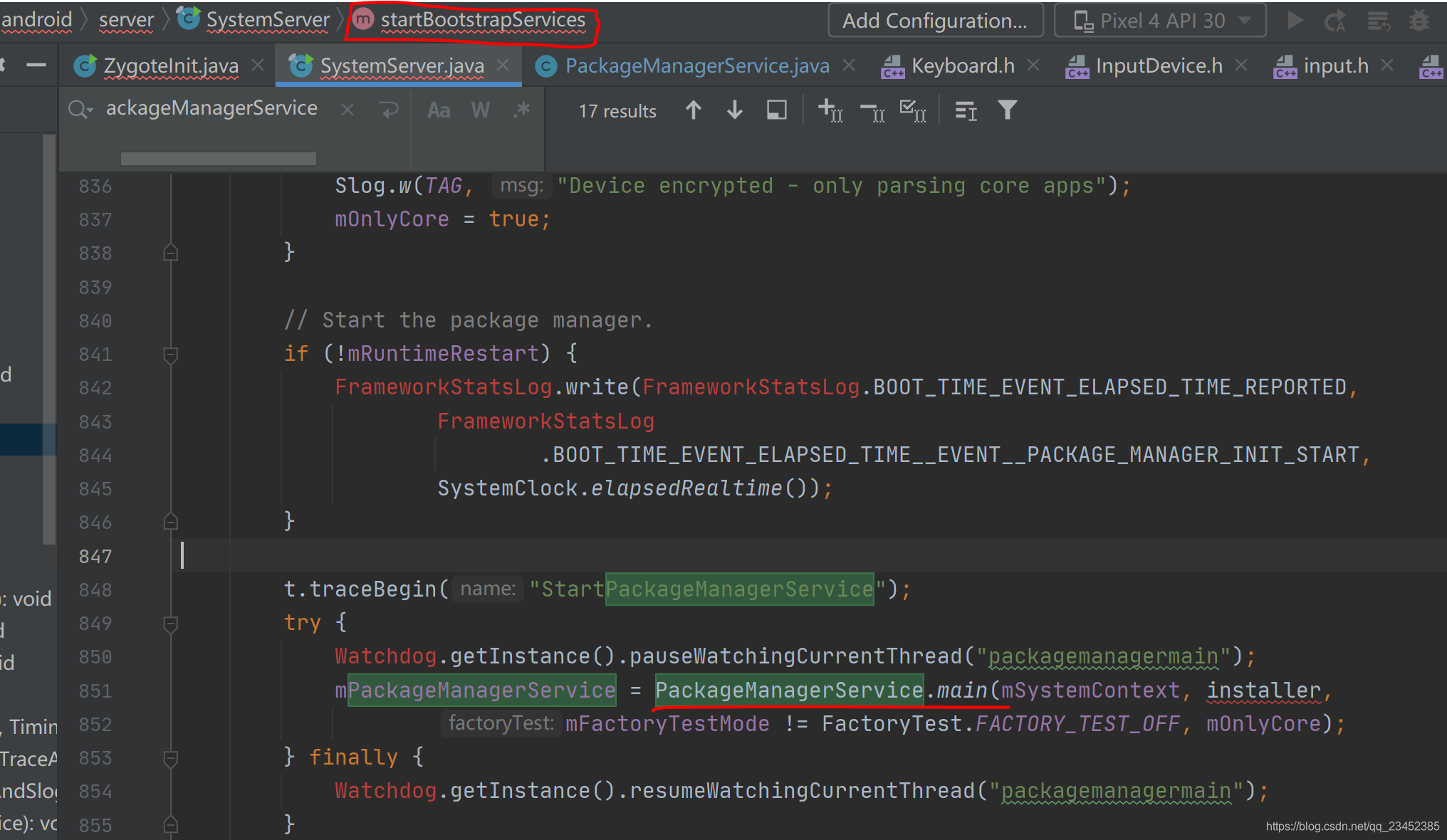Close the InputDevice.h tab
1447x840 pixels.
coord(1241,65)
